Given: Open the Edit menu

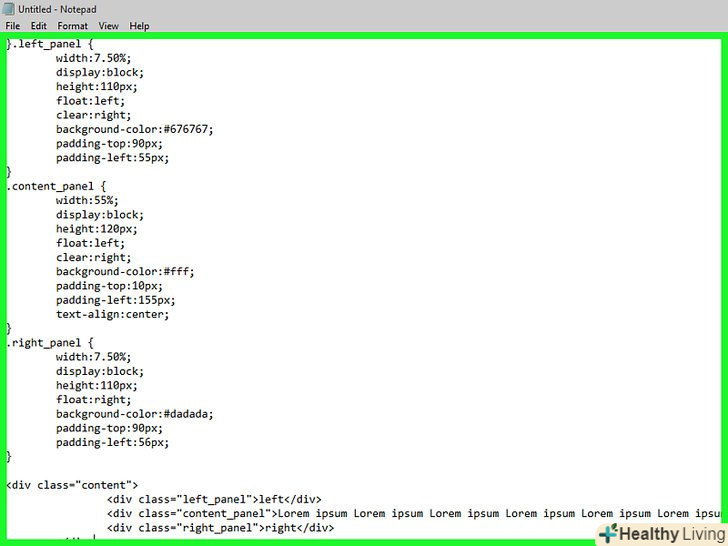Looking at the screenshot, I should tap(39, 26).
